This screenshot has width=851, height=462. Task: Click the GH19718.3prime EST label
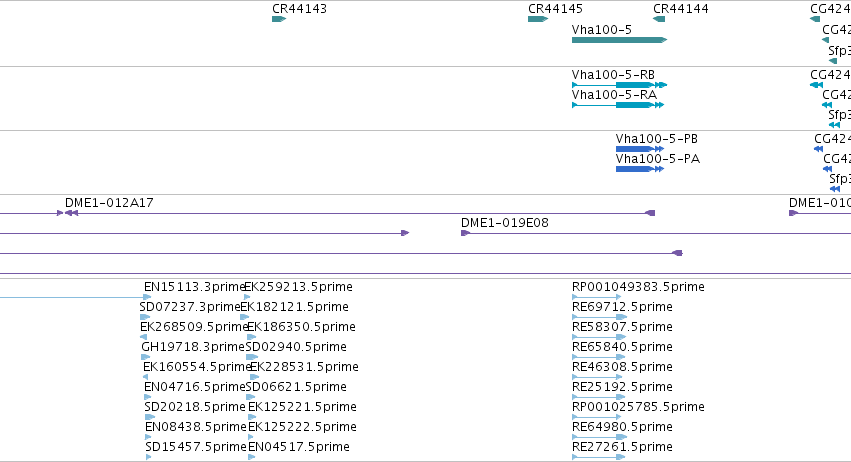pos(193,347)
